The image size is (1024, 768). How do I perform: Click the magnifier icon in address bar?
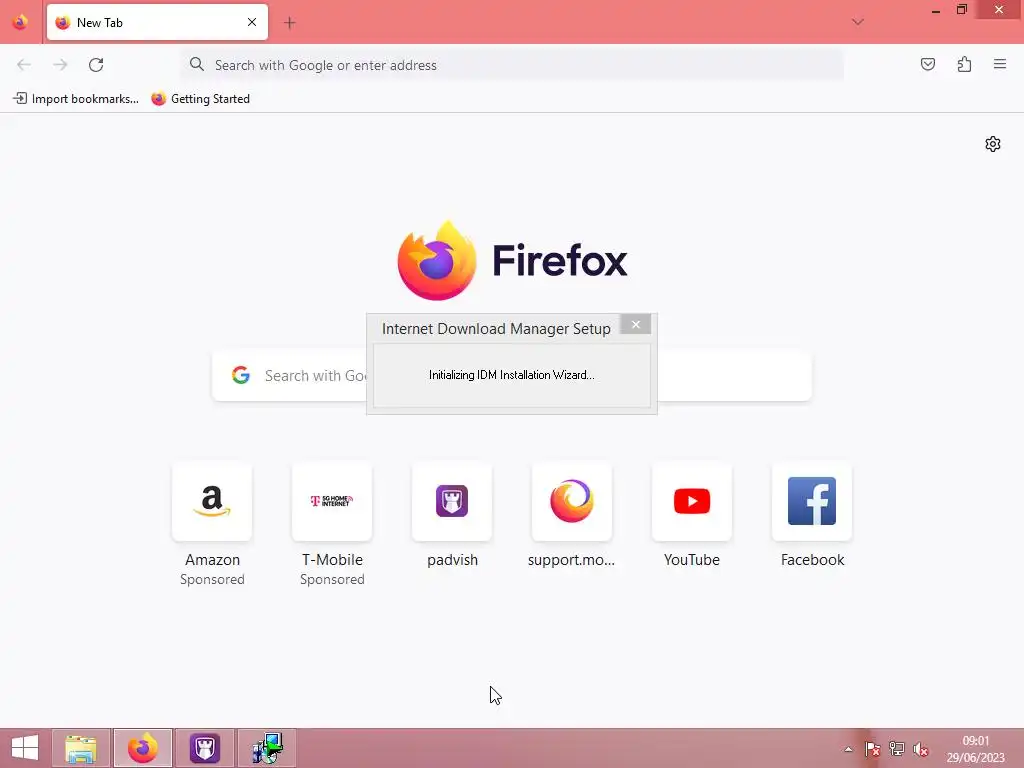(197, 64)
